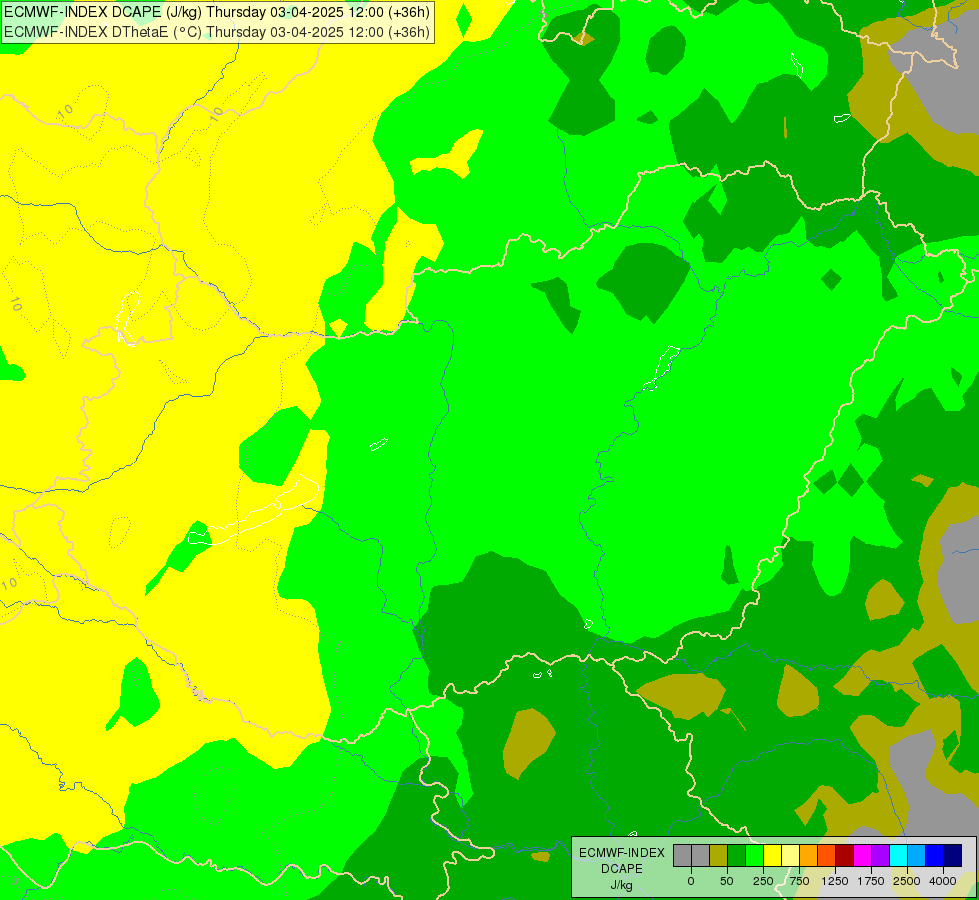979x900 pixels.
Task: Click the legend value 2500
Action: [x=907, y=881]
